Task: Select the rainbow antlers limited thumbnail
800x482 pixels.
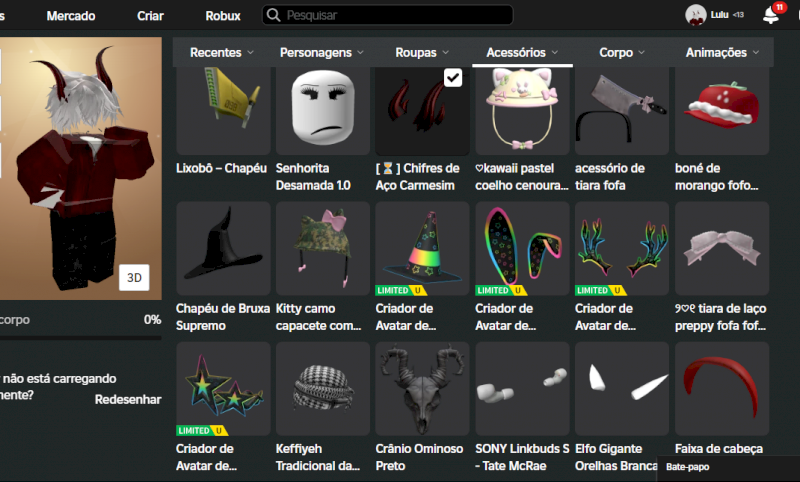Action: 622,248
